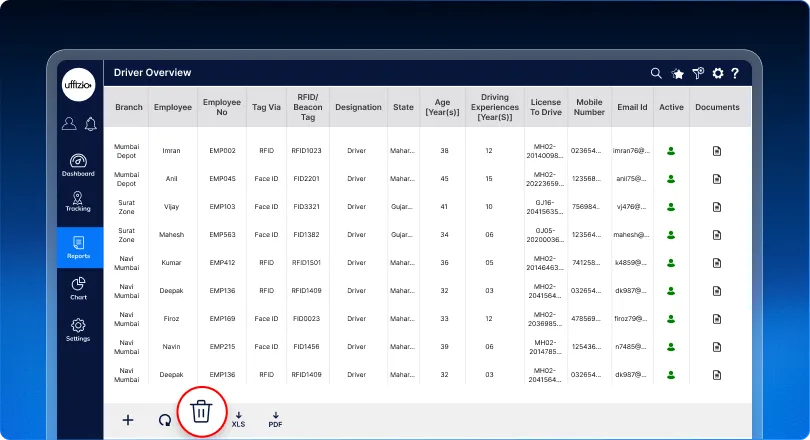
Task: Click Vijay's green active status icon
Action: click(671, 207)
